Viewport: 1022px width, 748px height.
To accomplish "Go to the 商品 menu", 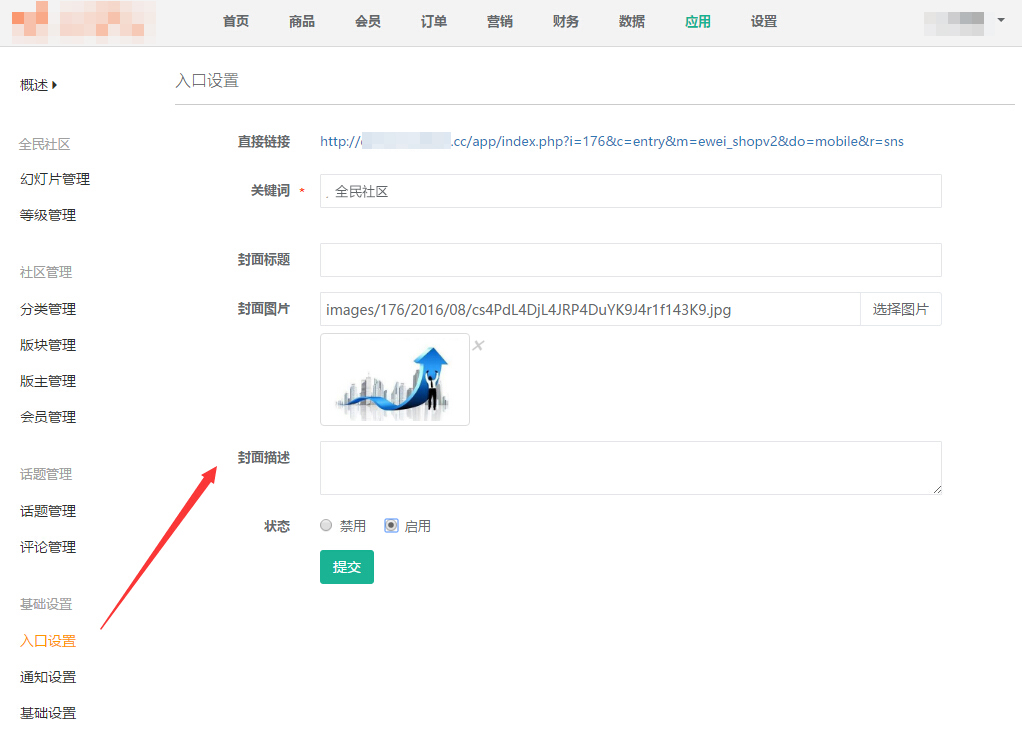I will tap(302, 22).
